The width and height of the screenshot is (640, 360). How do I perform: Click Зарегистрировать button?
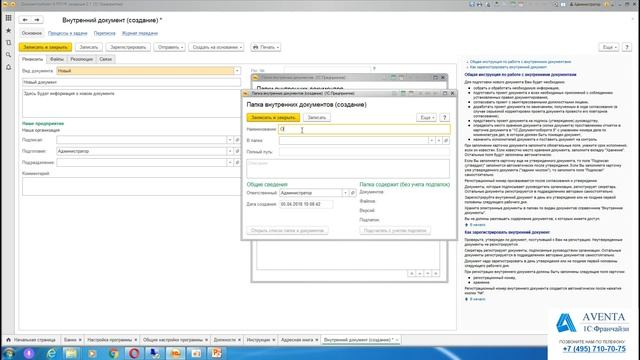coord(128,47)
